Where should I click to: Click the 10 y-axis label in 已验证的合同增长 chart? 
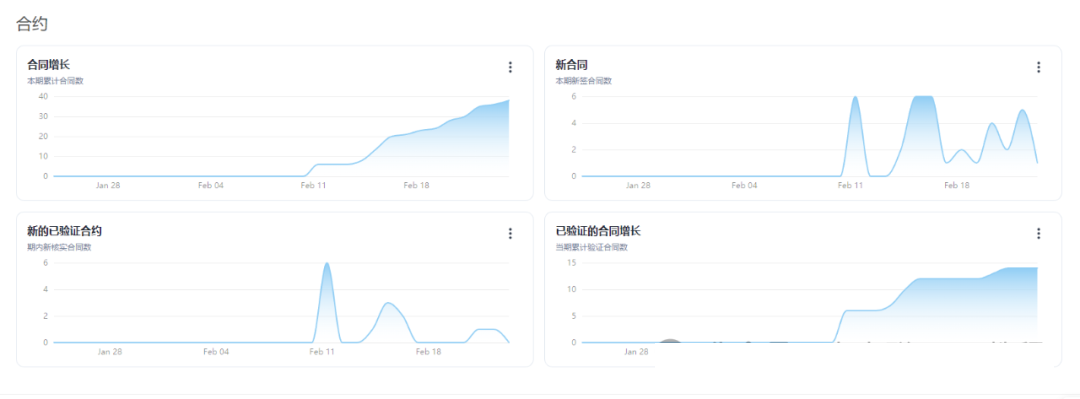572,289
